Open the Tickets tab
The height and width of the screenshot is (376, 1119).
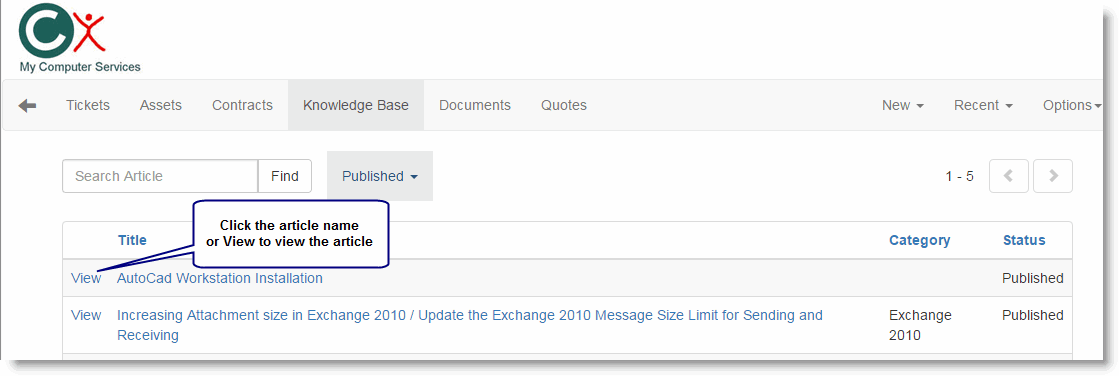[x=88, y=106]
